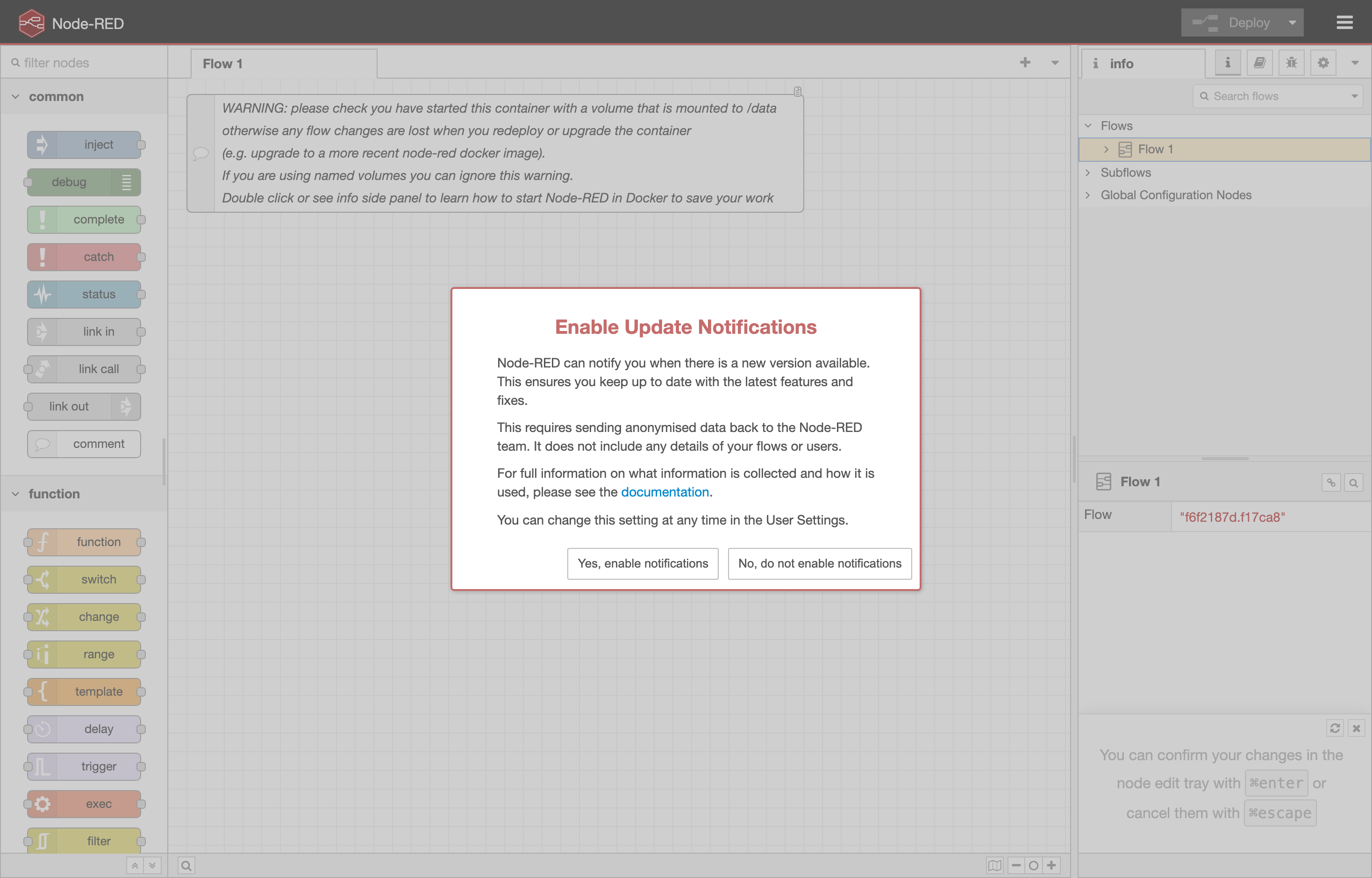Expand the Flow 1 tree item

click(1106, 150)
